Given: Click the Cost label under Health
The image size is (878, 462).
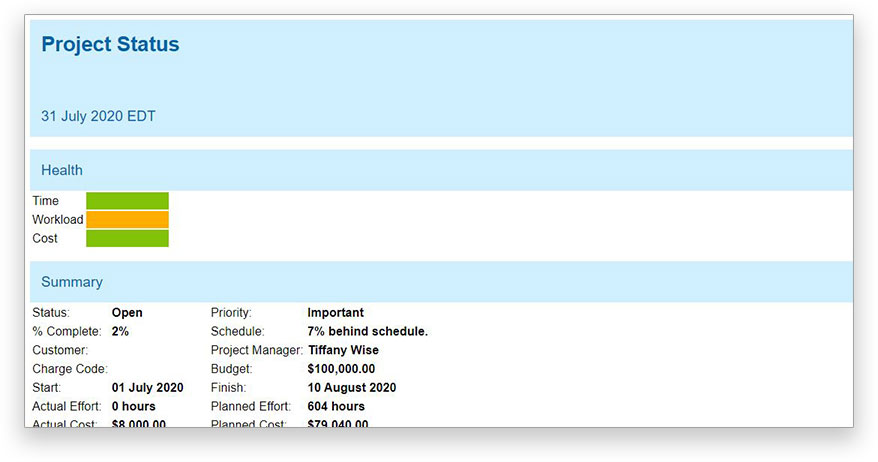Looking at the screenshot, I should [45, 238].
